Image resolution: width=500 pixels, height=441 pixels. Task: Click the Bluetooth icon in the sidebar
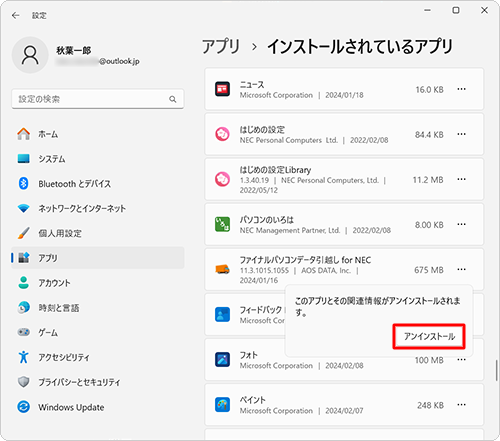point(23,183)
